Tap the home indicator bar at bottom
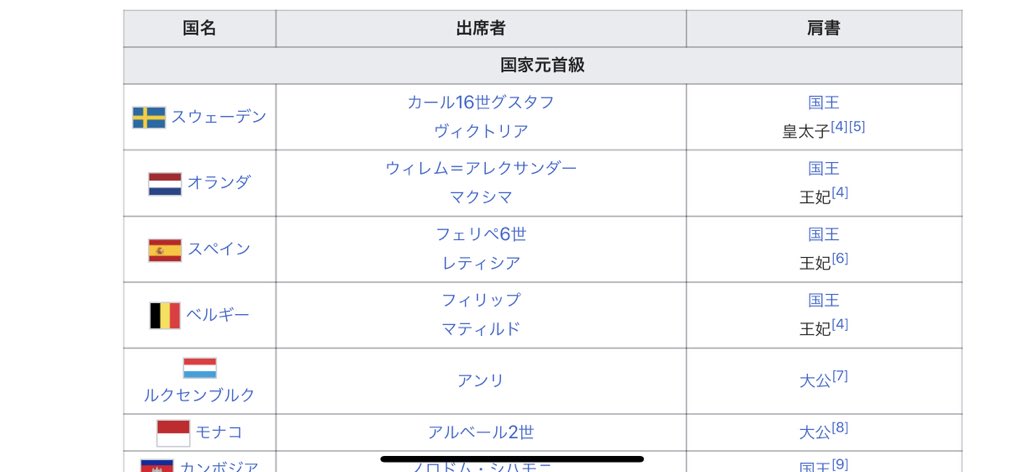Screen dimensions: 1024x472 click(512, 459)
